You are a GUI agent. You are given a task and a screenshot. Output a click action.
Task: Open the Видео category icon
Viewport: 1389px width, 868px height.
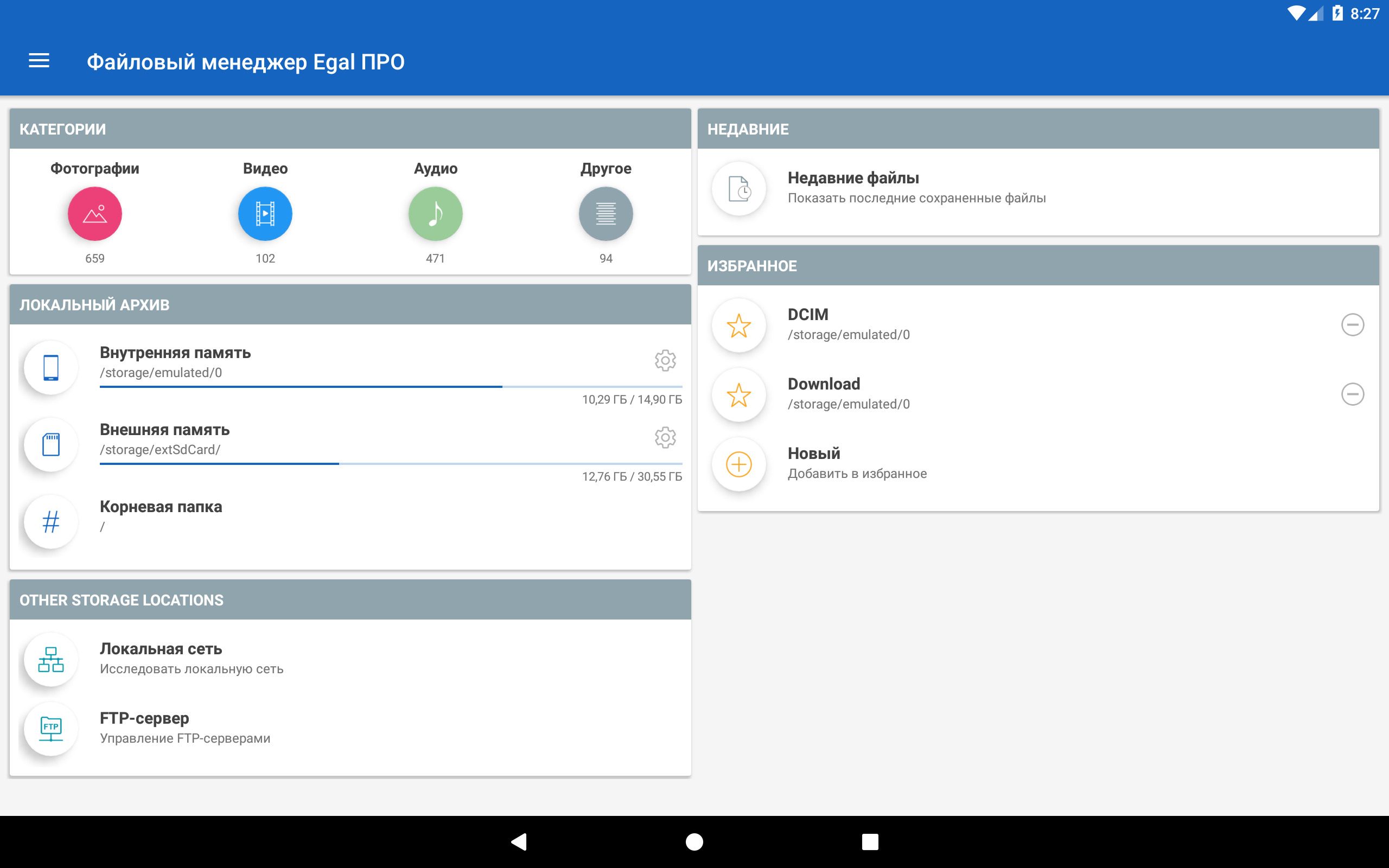point(265,214)
